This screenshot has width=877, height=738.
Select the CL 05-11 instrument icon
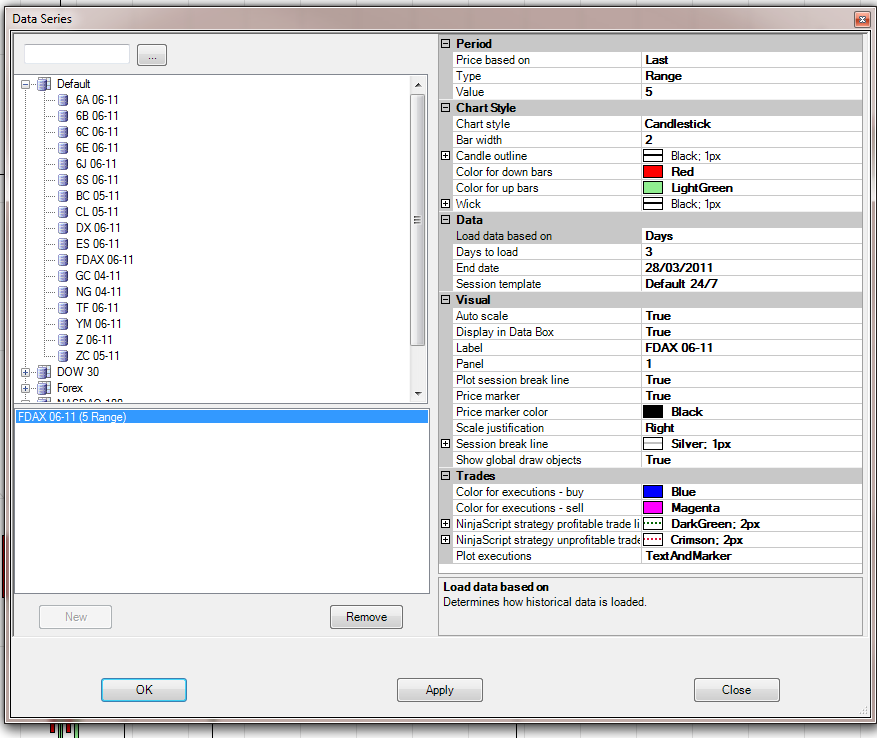64,212
